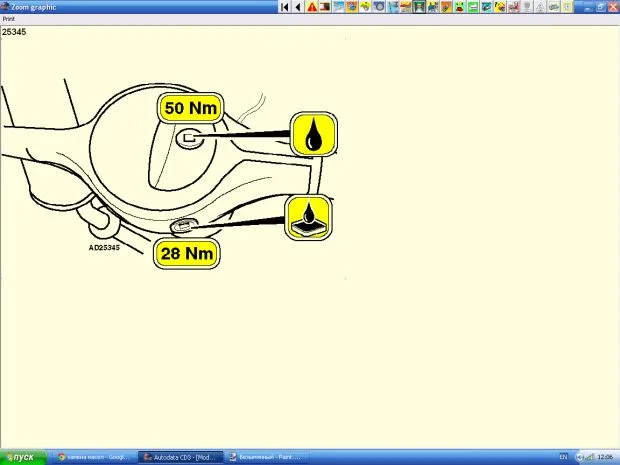The image size is (620, 465).
Task: Switch to Autodata CD3 taskbar button
Action: click(179, 457)
